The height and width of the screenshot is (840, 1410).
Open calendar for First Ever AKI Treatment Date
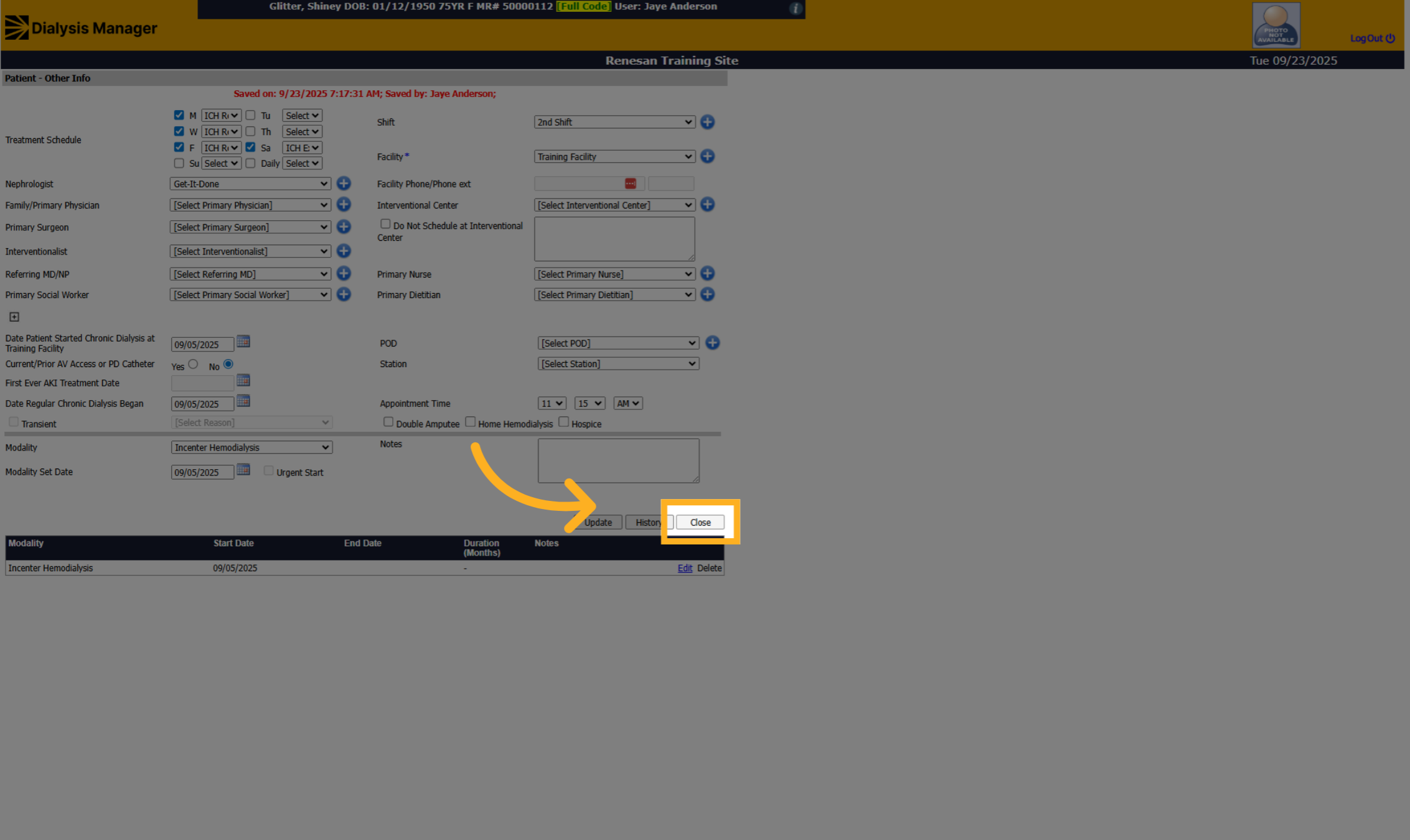click(x=243, y=380)
